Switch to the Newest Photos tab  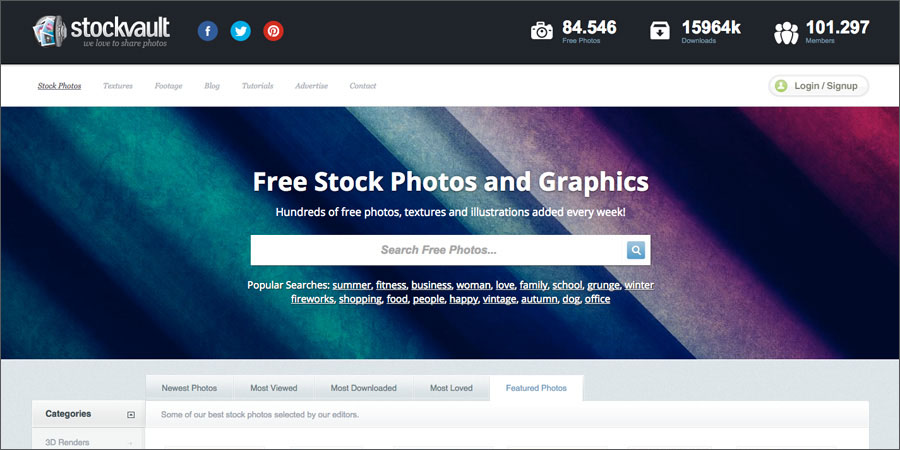(x=189, y=388)
